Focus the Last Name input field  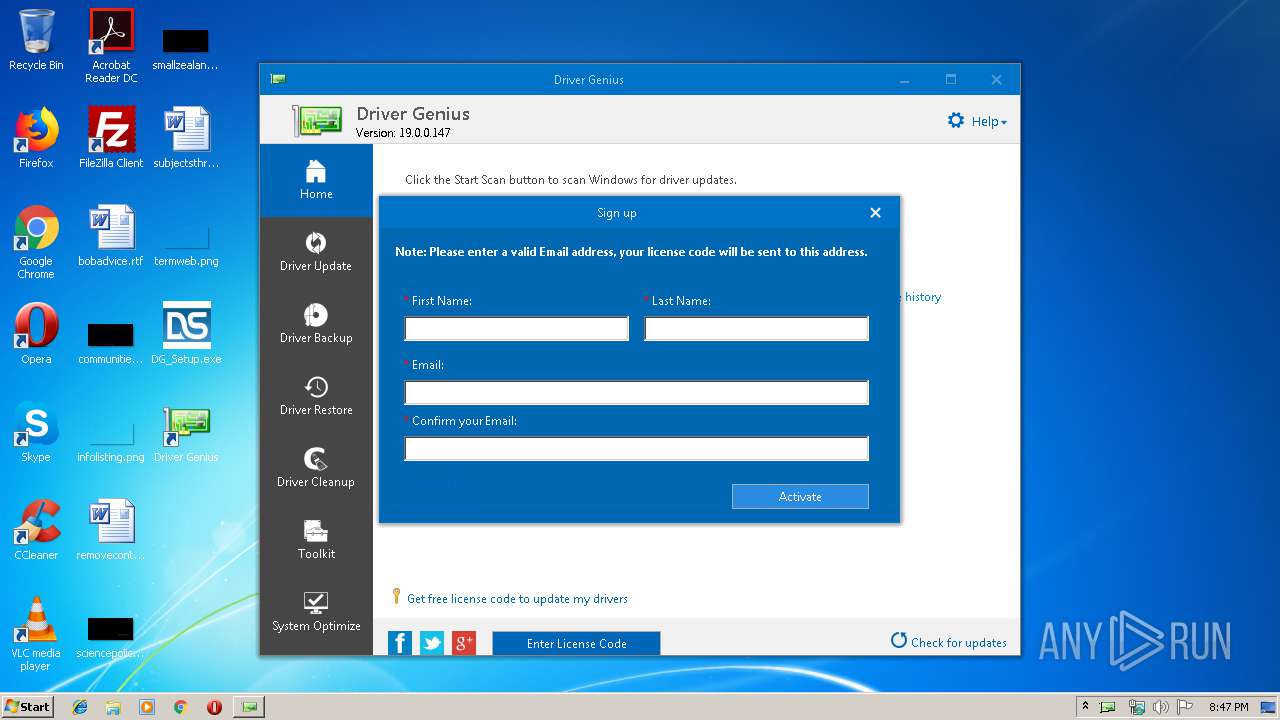pyautogui.click(x=757, y=329)
